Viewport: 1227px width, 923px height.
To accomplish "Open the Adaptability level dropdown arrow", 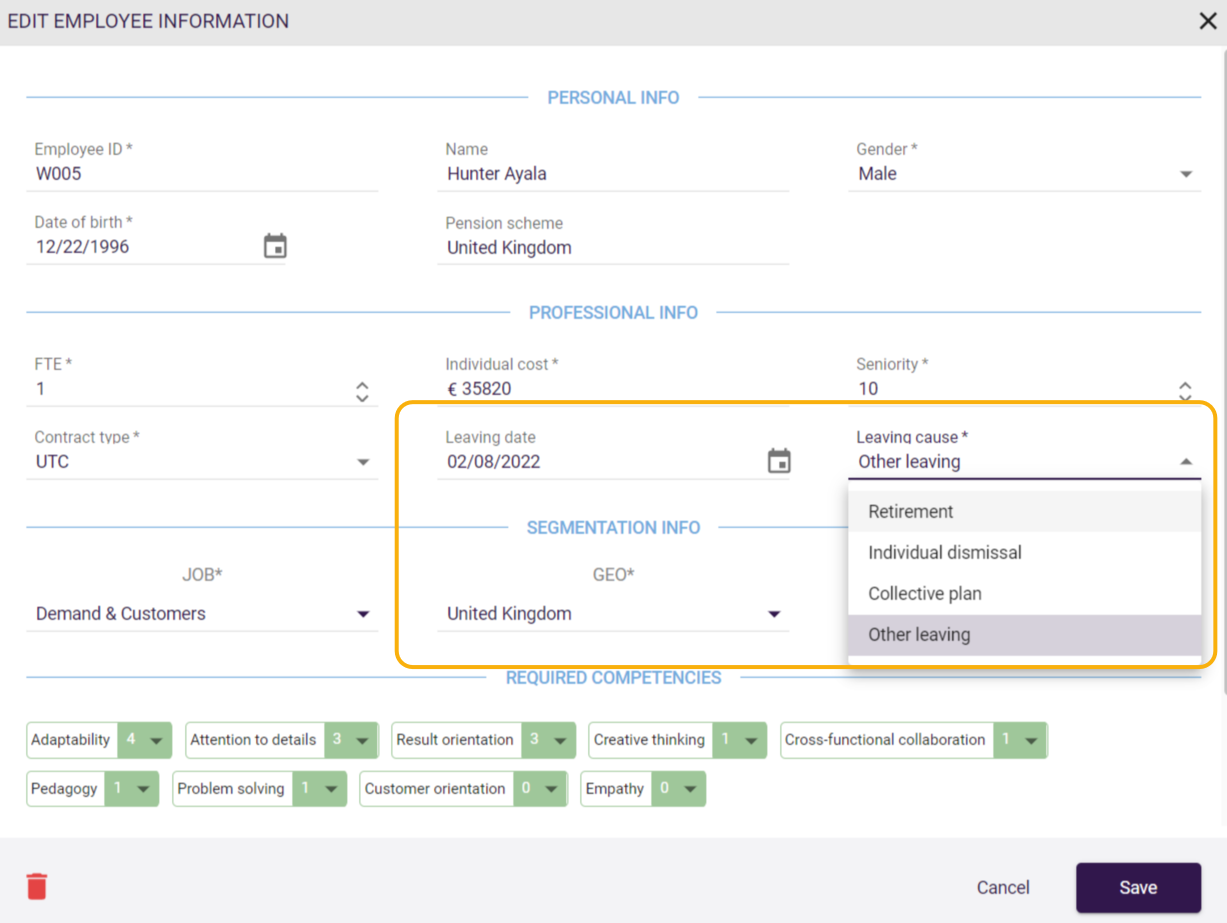I will [156, 741].
